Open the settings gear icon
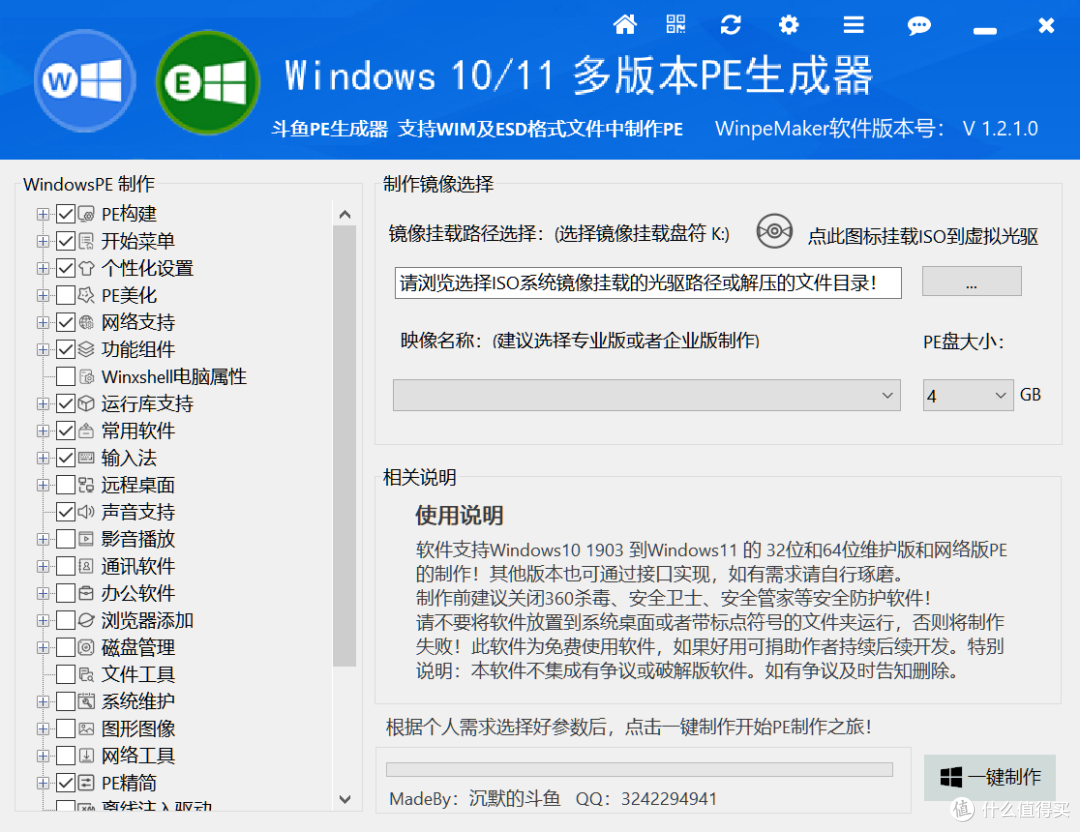The image size is (1080, 832). (x=789, y=25)
